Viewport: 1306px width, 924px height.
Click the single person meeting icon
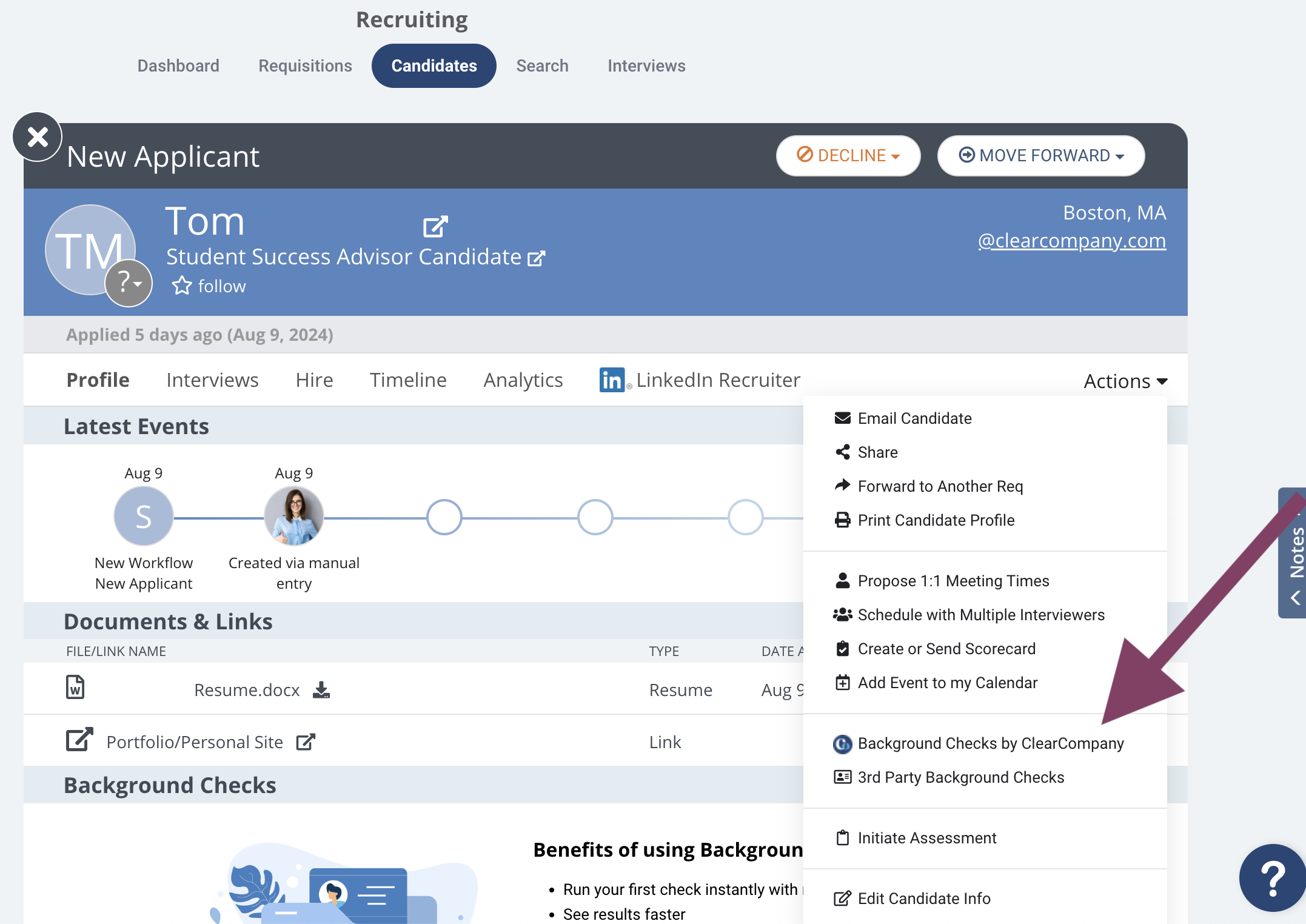843,580
